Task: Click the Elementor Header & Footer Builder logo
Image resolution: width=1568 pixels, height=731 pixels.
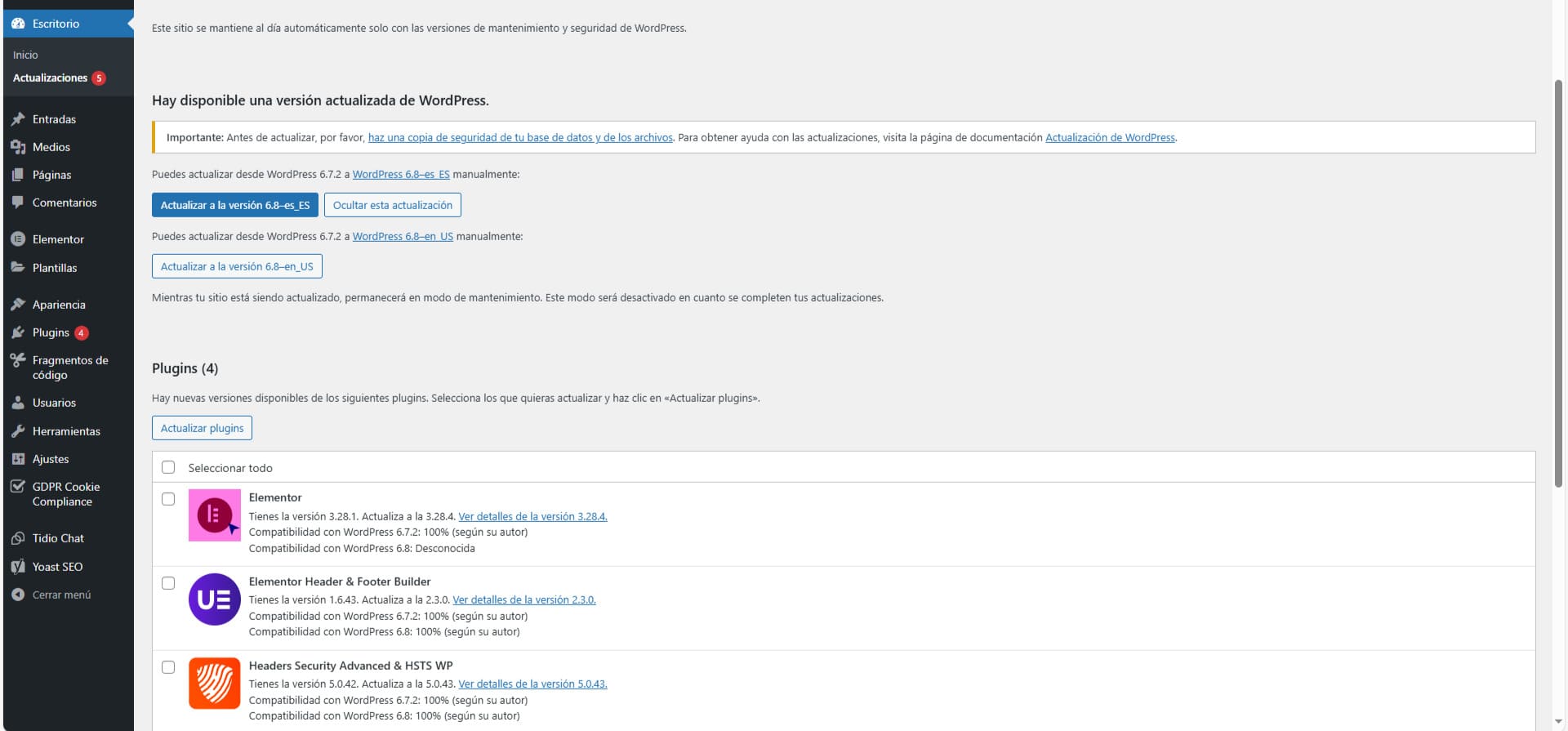Action: tap(215, 600)
